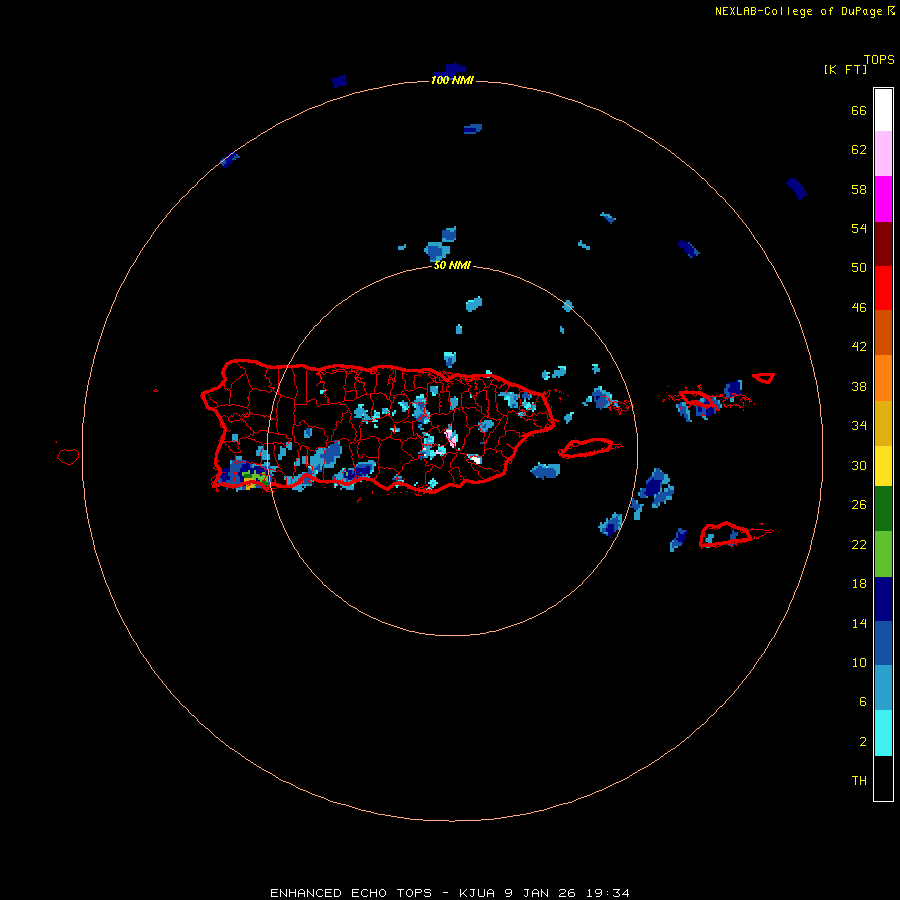Click the 6 legend value
Screen dimensions: 900x900
pos(863,702)
